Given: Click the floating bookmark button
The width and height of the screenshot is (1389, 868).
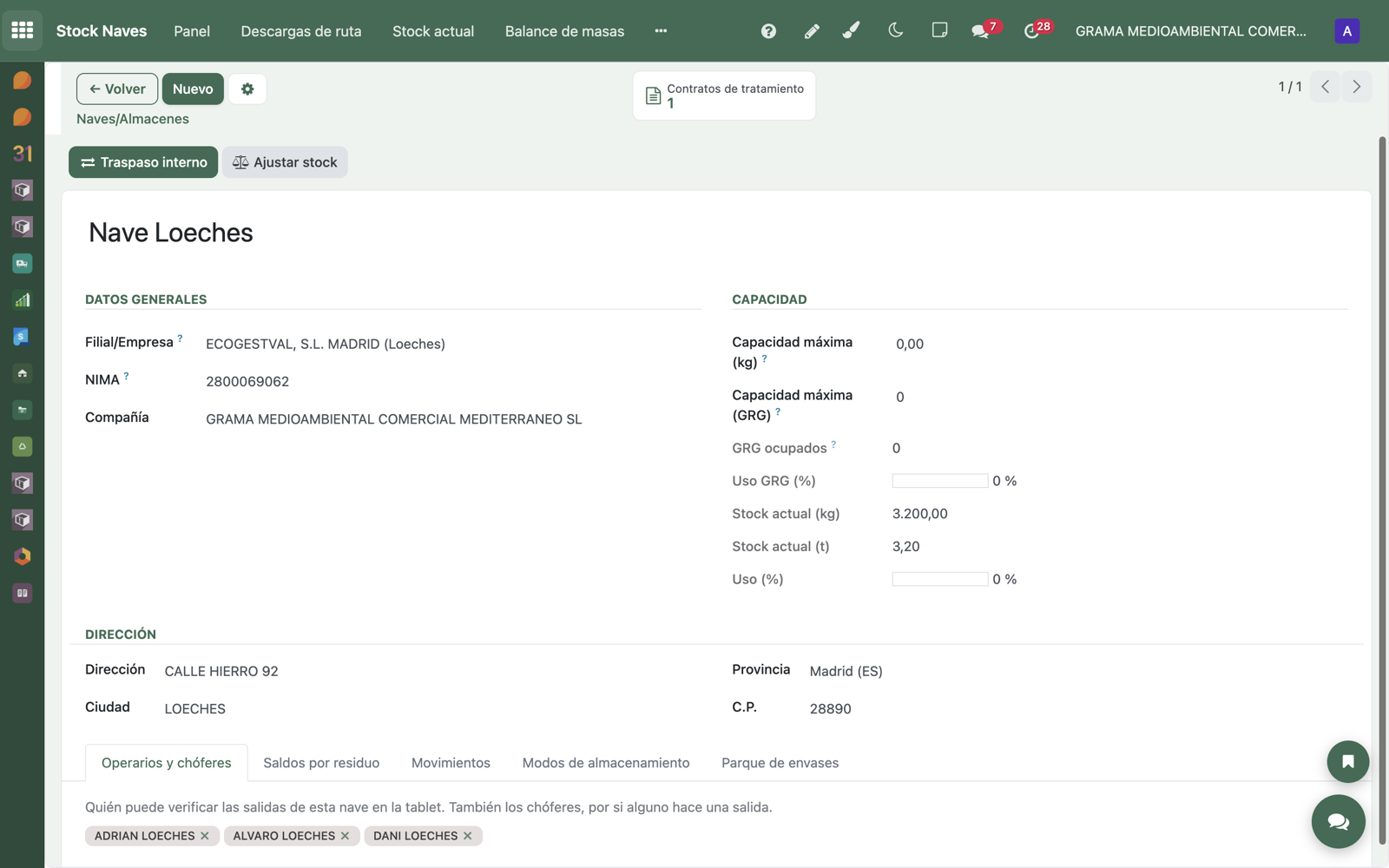Looking at the screenshot, I should pos(1347,762).
